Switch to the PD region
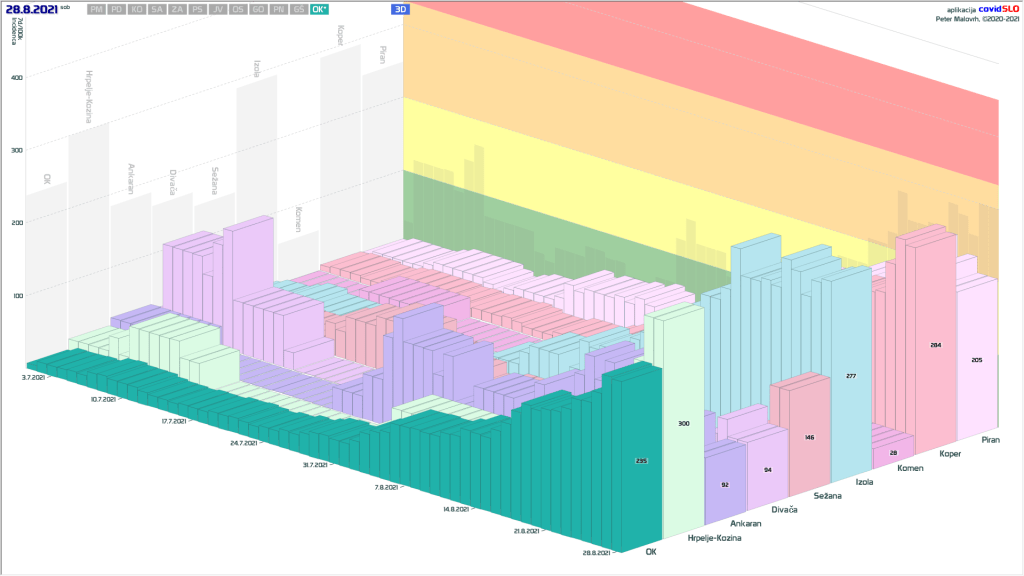This screenshot has height=576, width=1024. click(117, 9)
